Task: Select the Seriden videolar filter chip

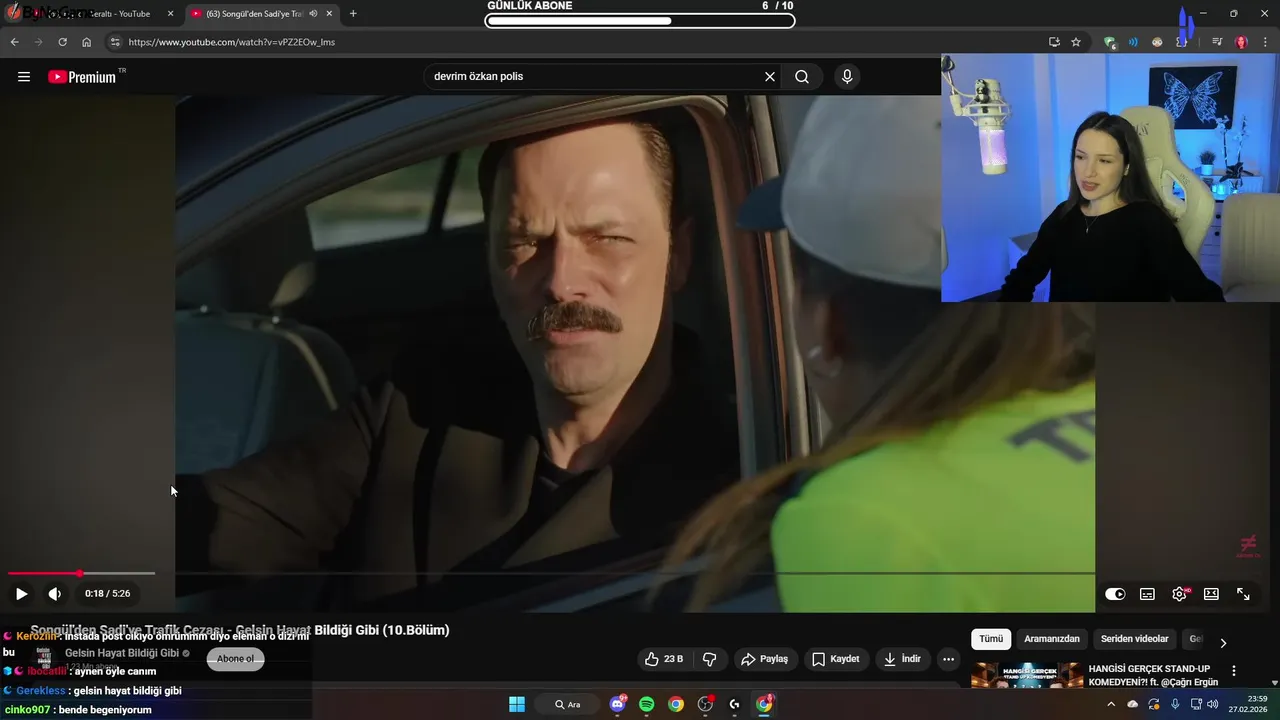Action: tap(1134, 639)
